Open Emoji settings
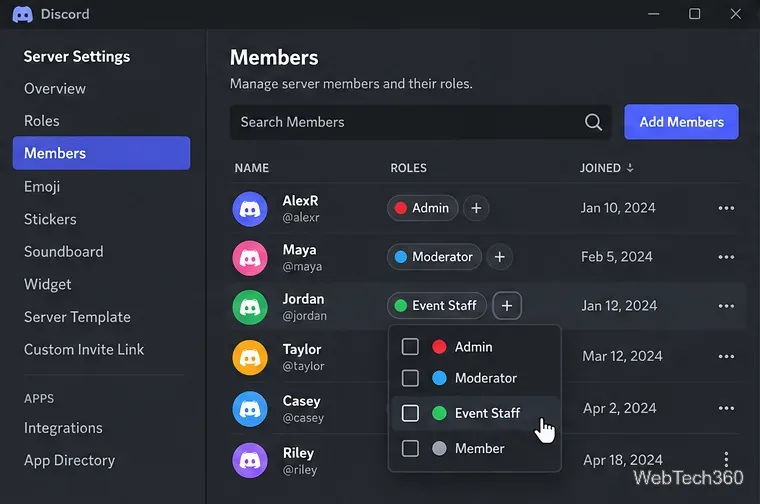The width and height of the screenshot is (760, 504). (42, 187)
